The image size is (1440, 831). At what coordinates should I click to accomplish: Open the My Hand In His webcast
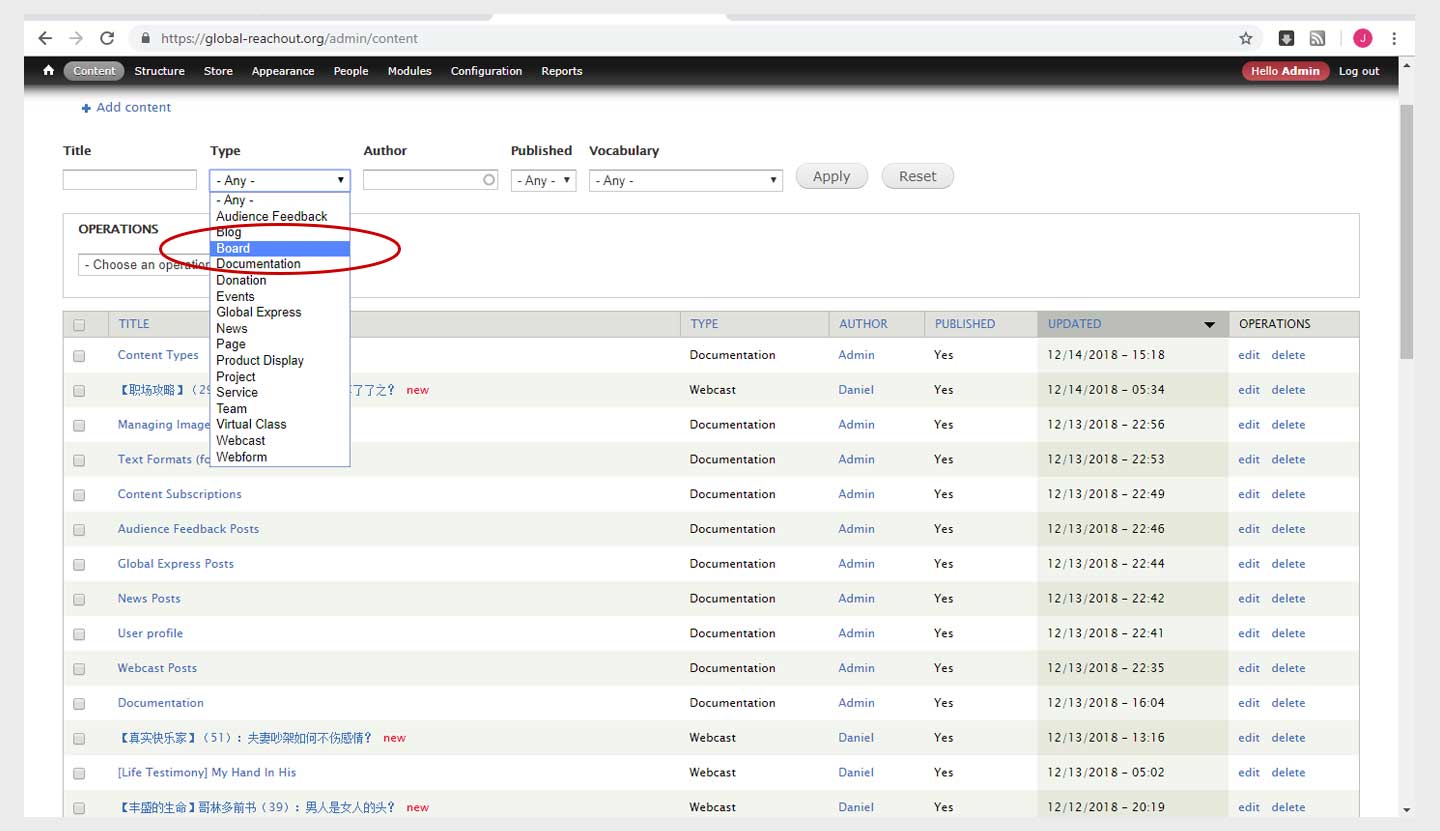tap(207, 772)
